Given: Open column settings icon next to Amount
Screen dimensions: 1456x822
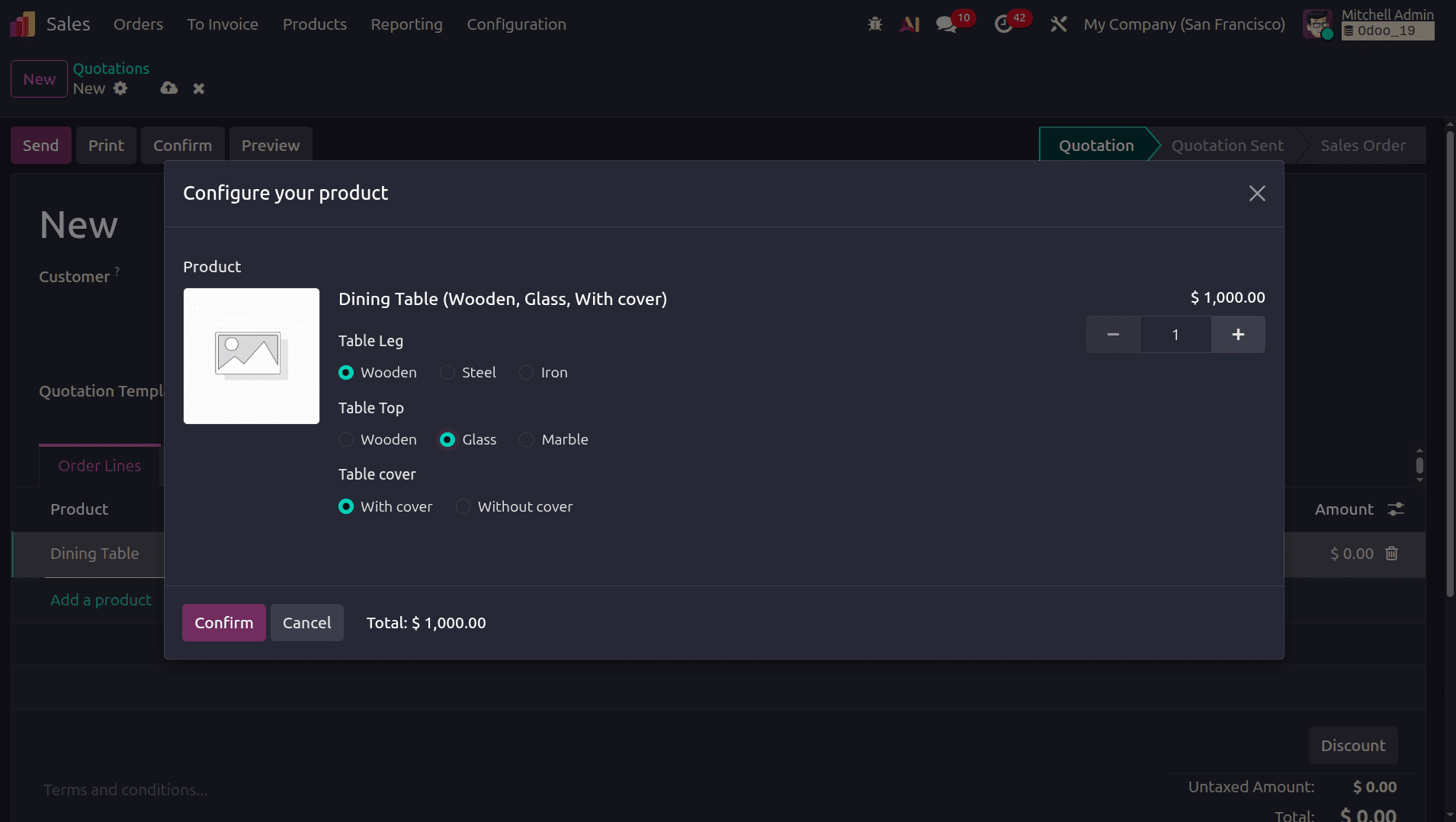Looking at the screenshot, I should pos(1396,509).
